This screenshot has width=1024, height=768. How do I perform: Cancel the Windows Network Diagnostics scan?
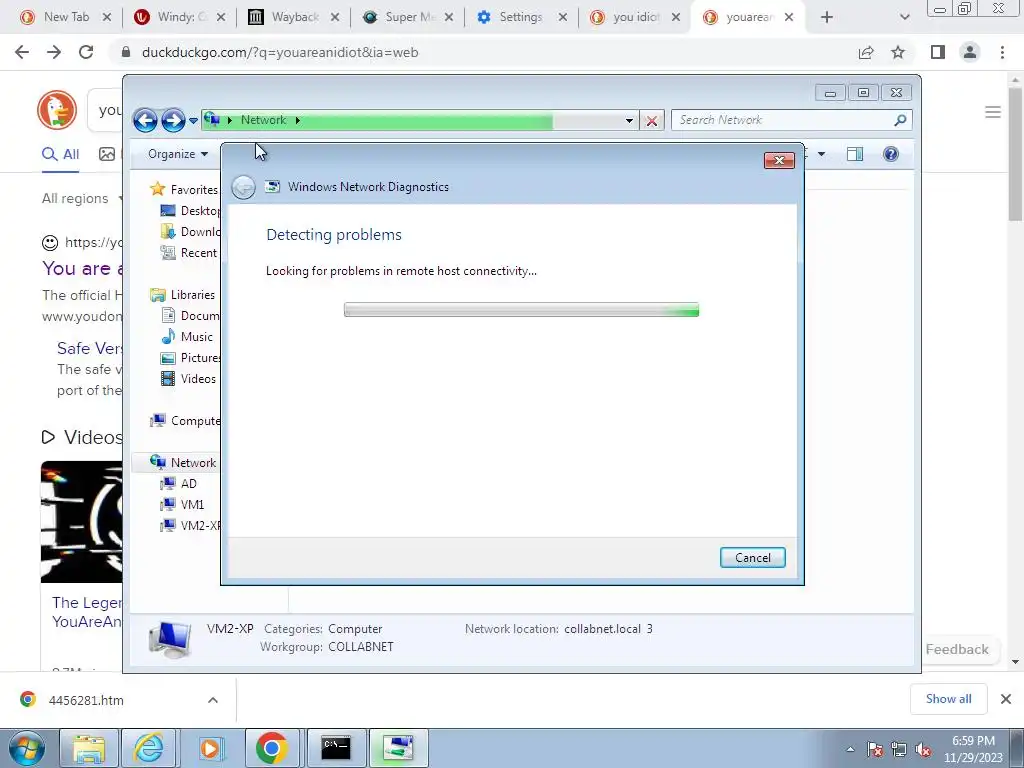pos(752,558)
